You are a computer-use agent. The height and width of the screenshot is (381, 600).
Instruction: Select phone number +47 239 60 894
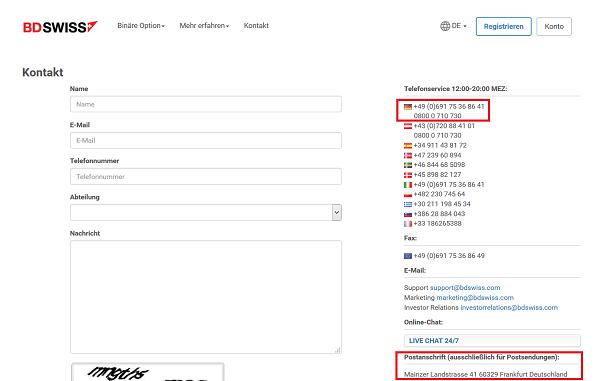(x=437, y=155)
